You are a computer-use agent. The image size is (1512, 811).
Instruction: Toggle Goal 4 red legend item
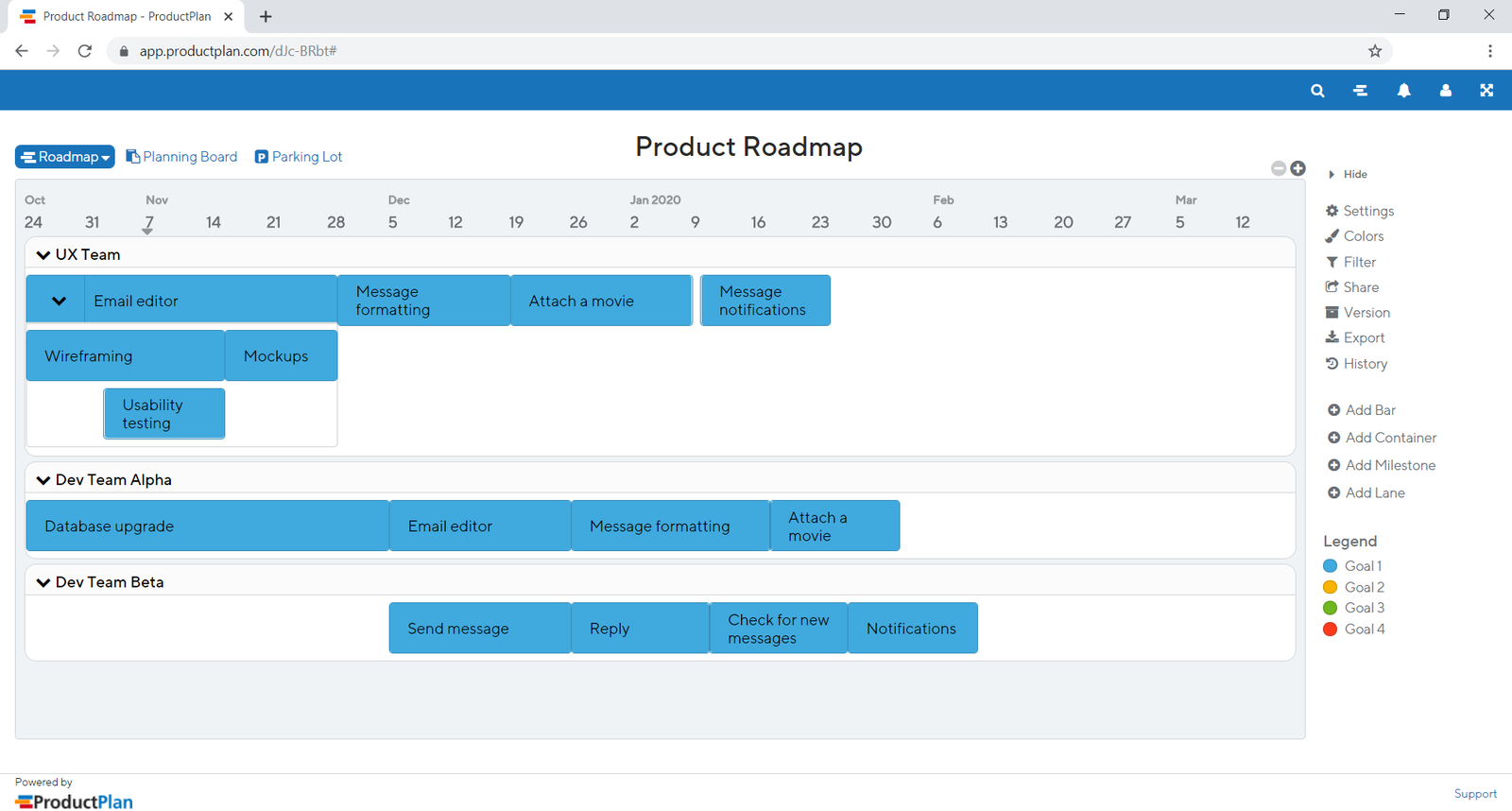pos(1364,630)
